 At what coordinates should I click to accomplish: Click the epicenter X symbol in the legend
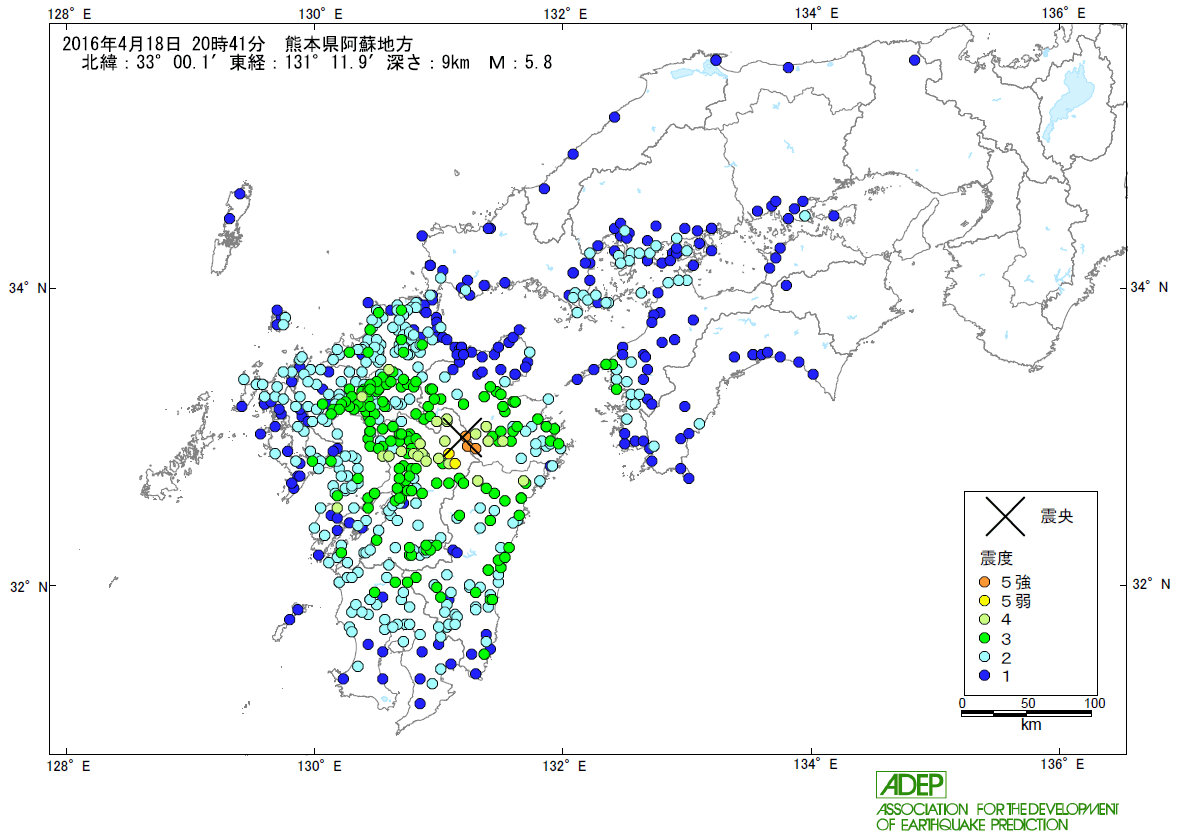click(1005, 516)
